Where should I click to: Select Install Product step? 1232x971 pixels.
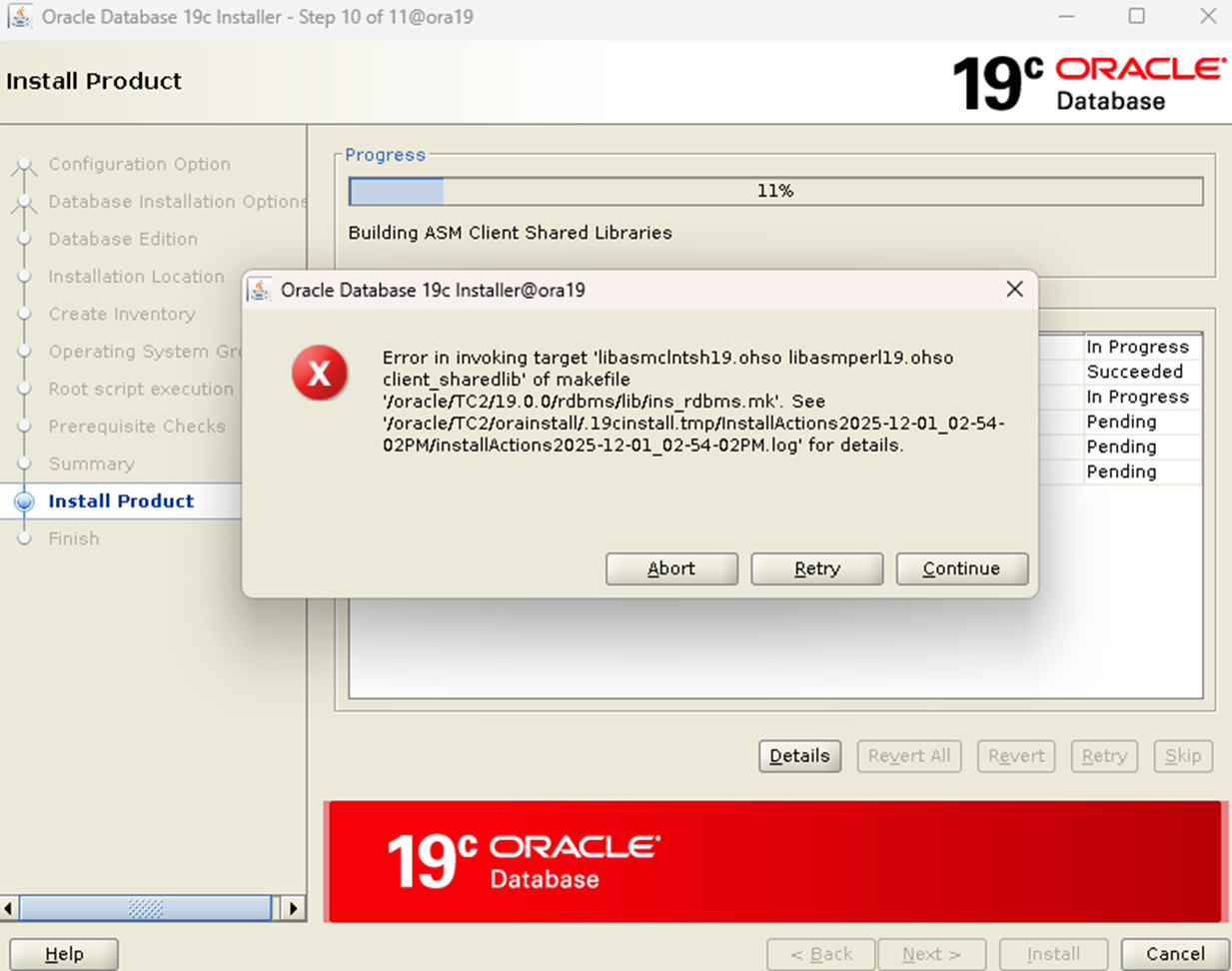coord(121,501)
